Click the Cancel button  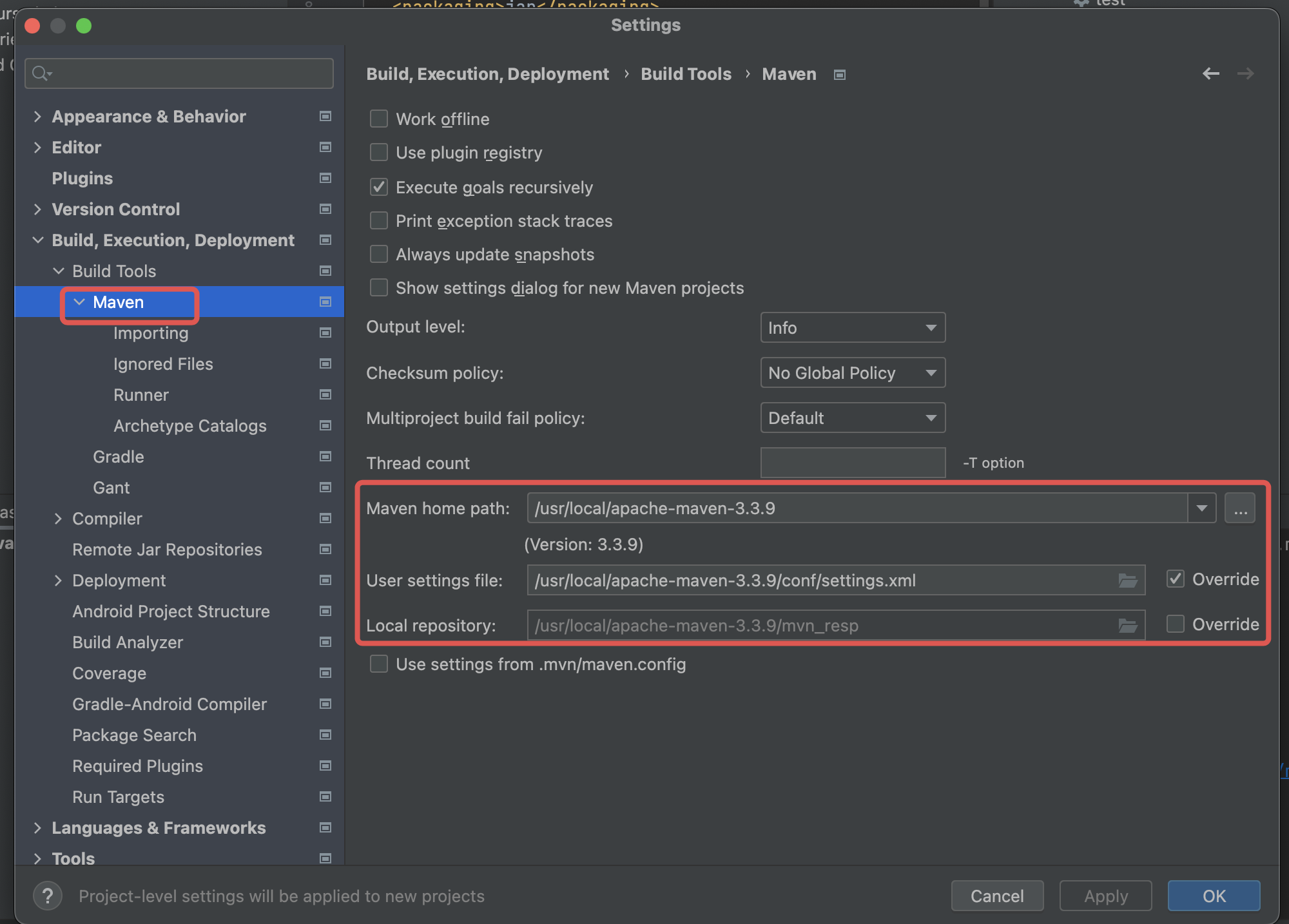click(x=996, y=896)
